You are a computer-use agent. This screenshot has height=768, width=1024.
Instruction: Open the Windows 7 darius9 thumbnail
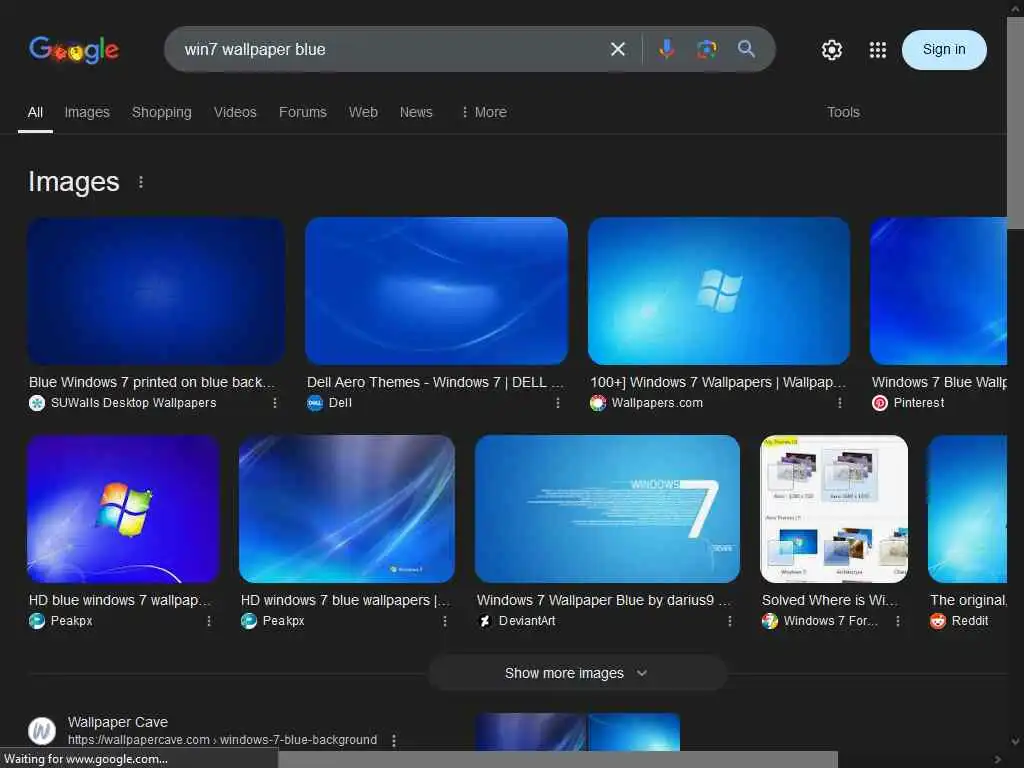(x=607, y=509)
